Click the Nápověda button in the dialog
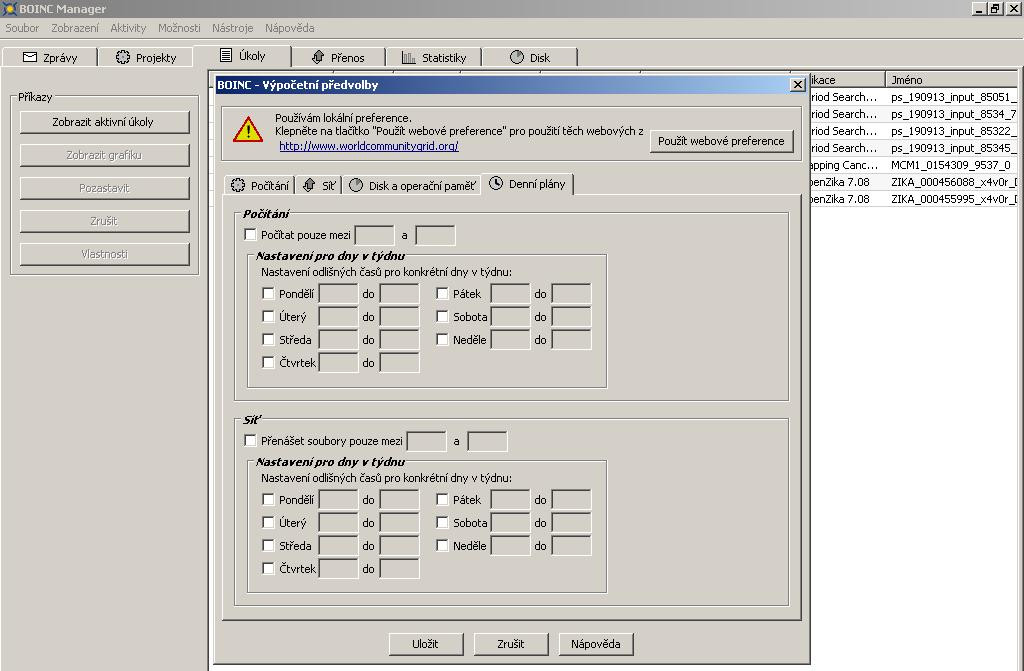The image size is (1024, 671). pyautogui.click(x=596, y=644)
